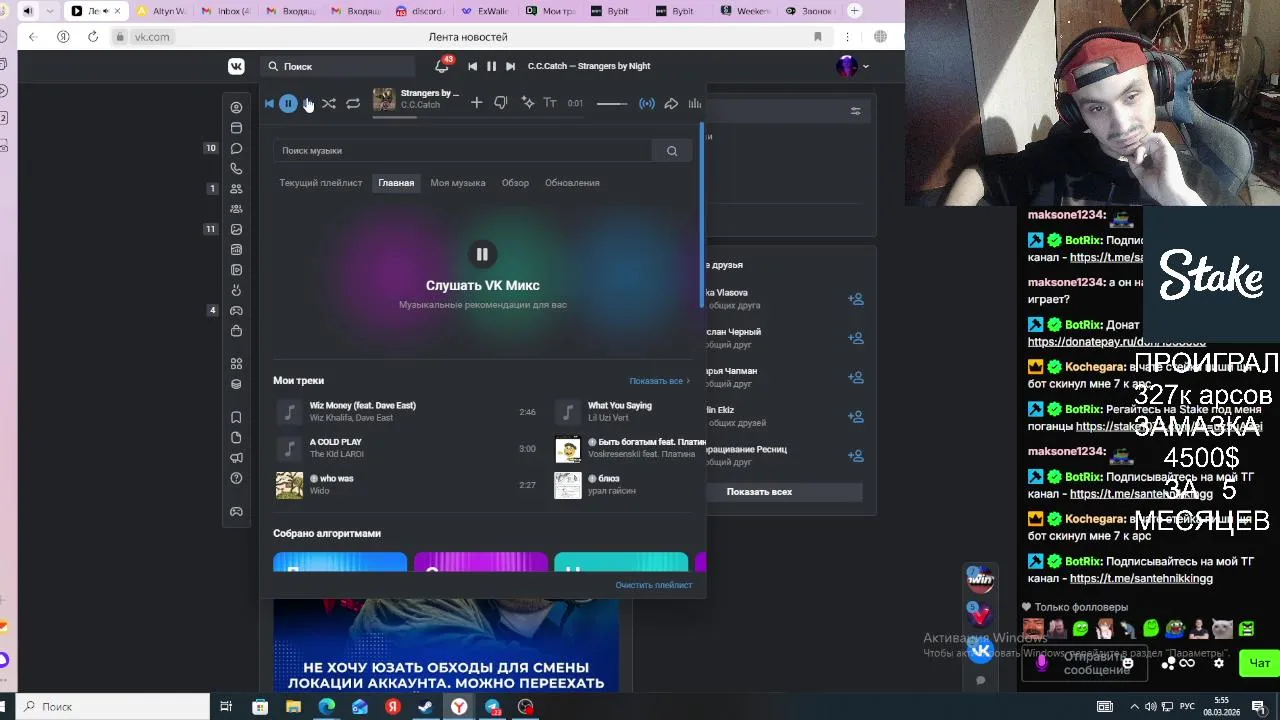Open market bag icon in sidebar
Screen dimensions: 1280x720
coord(236,331)
